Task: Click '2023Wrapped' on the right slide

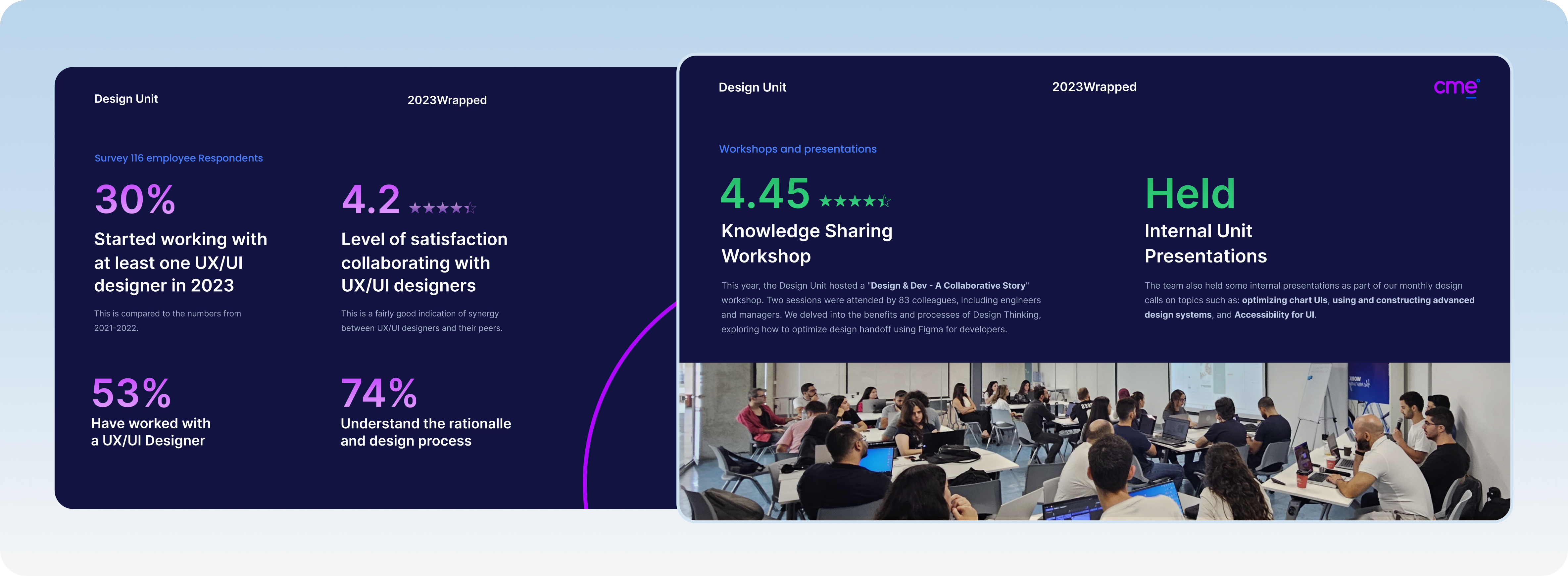Action: [1094, 87]
